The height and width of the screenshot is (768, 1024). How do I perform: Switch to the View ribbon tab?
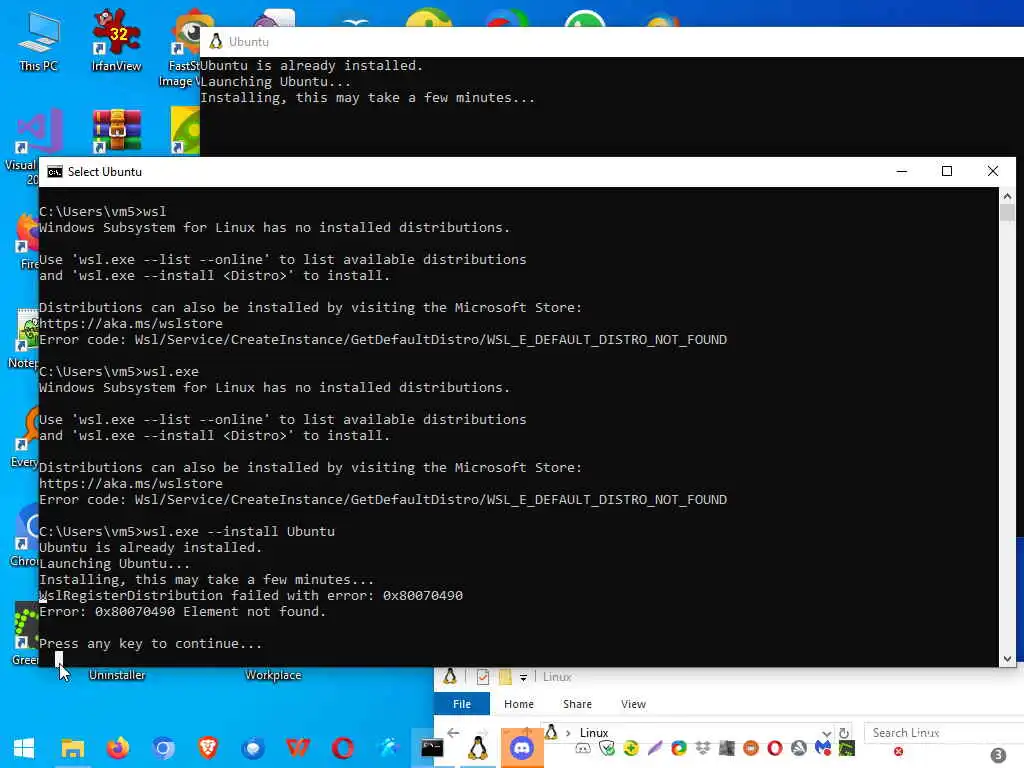point(633,704)
